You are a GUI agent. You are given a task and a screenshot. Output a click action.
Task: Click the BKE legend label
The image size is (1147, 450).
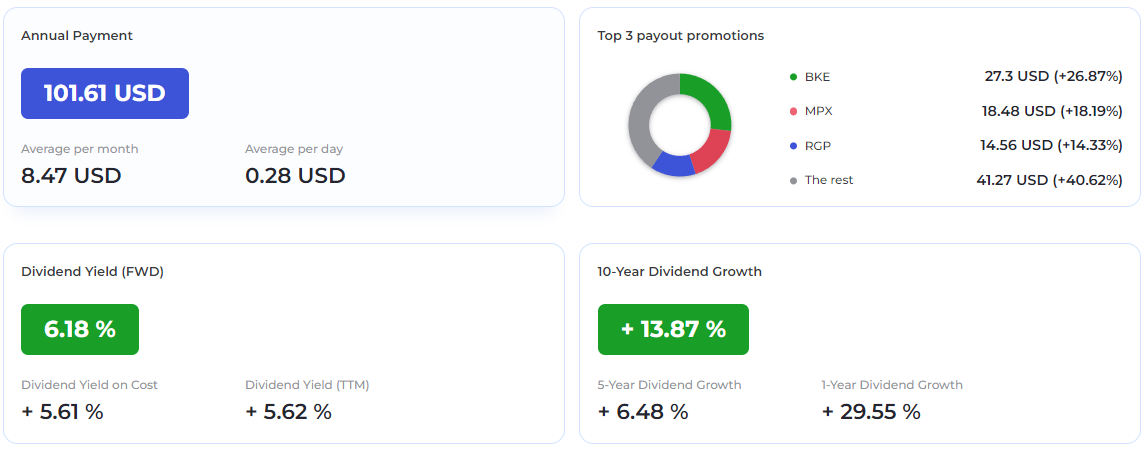click(817, 77)
